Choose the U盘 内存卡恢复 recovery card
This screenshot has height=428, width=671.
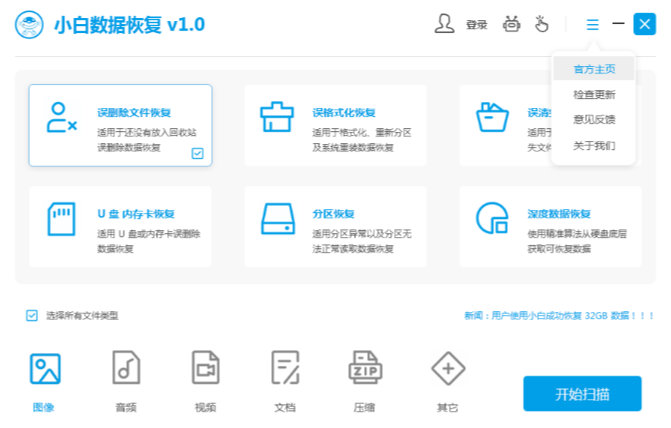(120, 226)
